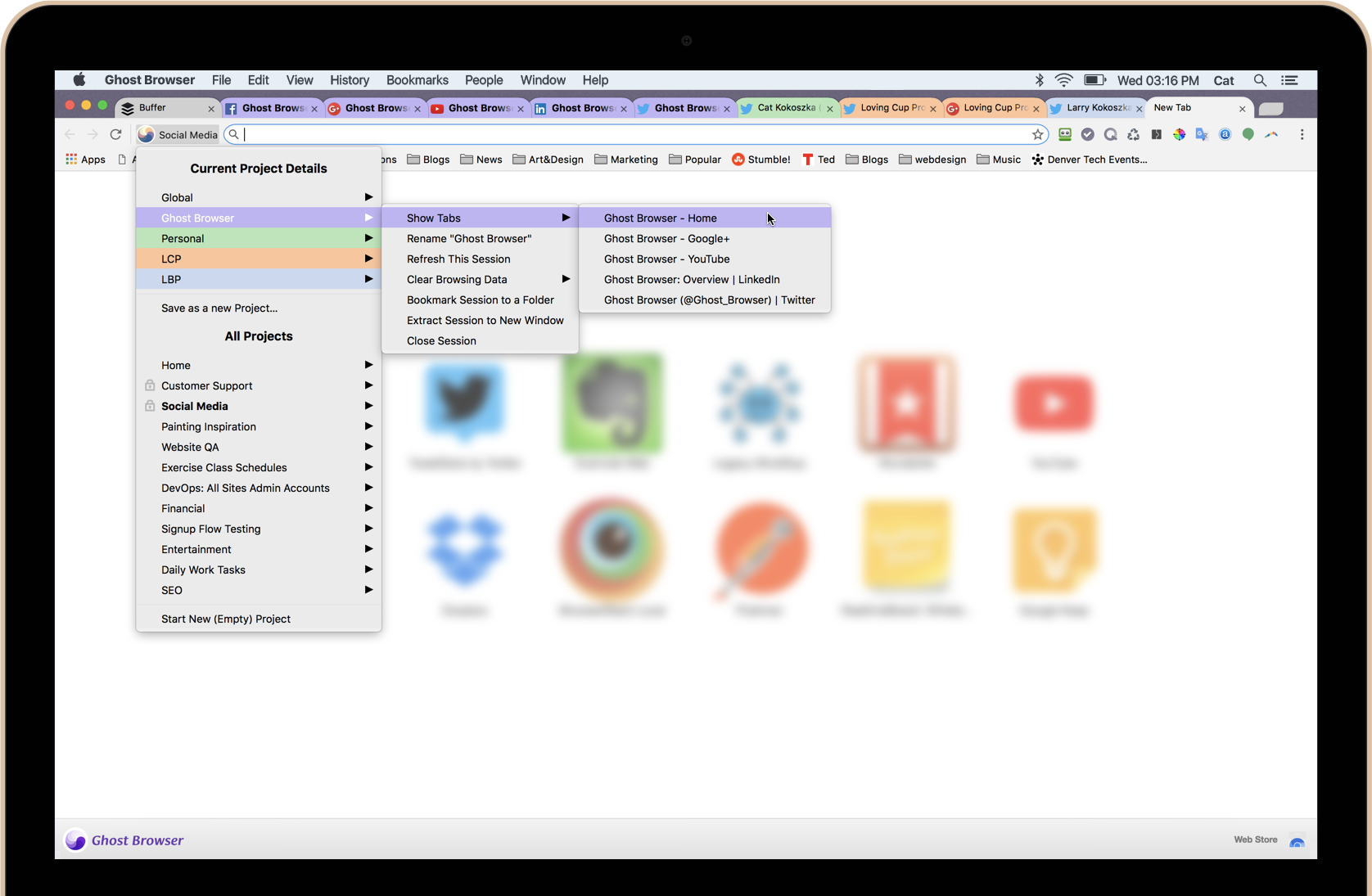This screenshot has width=1372, height=896.
Task: Open the blurred Evernote elephant tile
Action: [612, 403]
